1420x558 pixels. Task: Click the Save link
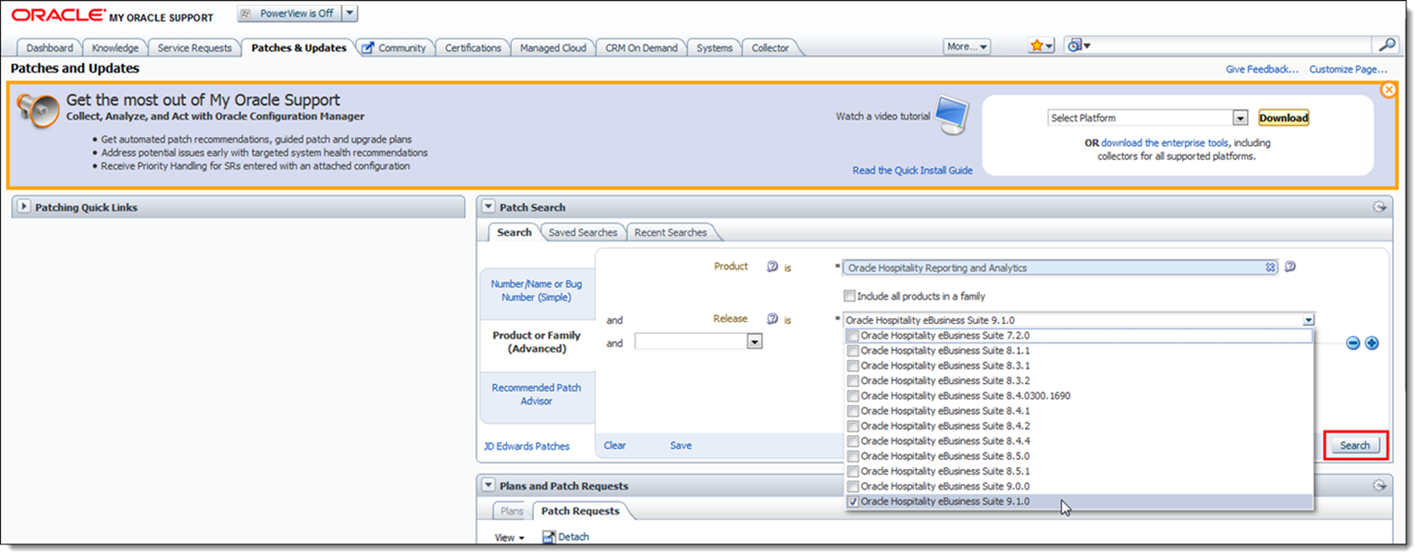pos(681,445)
